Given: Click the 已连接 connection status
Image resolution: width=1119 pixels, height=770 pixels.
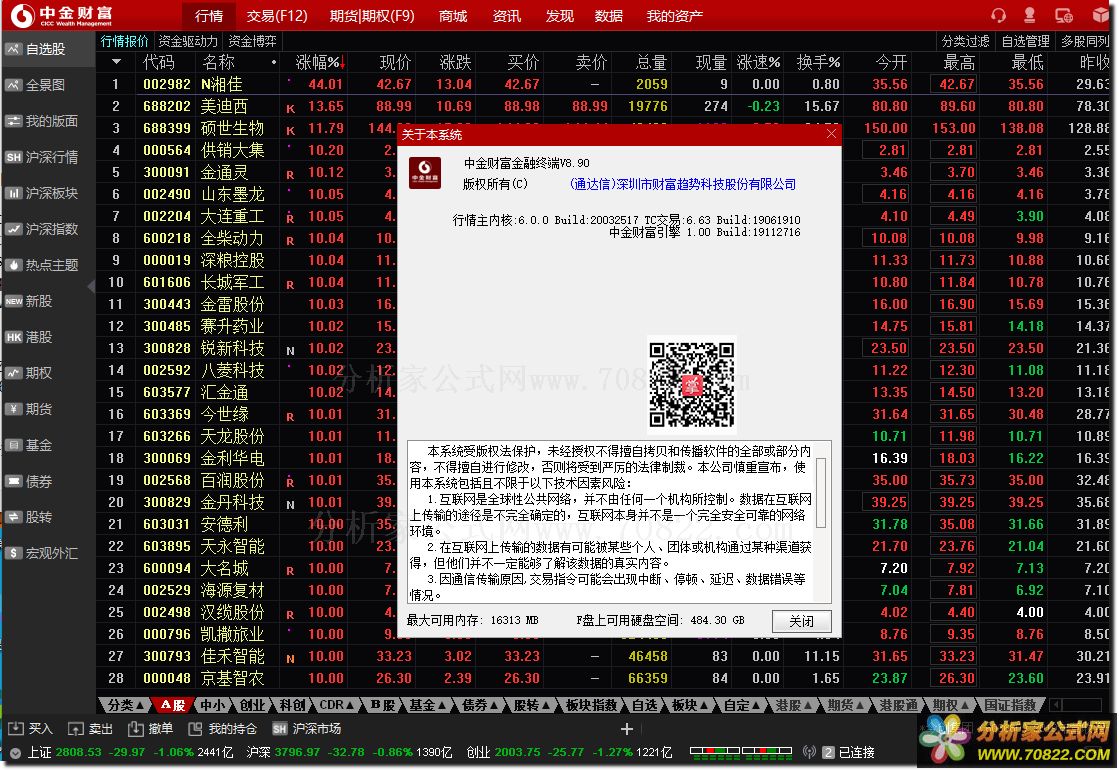Looking at the screenshot, I should 856,753.
